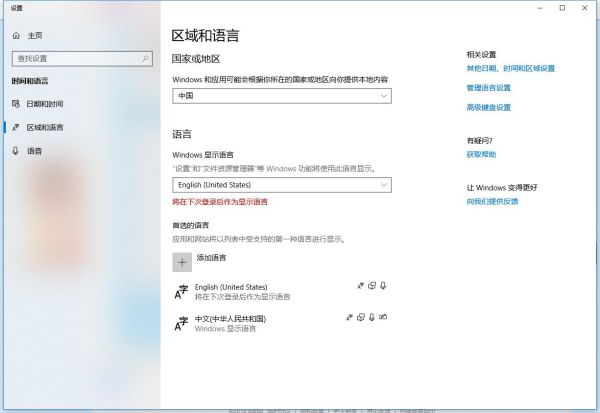Click text-to-speech icon on 中文 row
The height and width of the screenshot is (413, 600).
point(361,317)
